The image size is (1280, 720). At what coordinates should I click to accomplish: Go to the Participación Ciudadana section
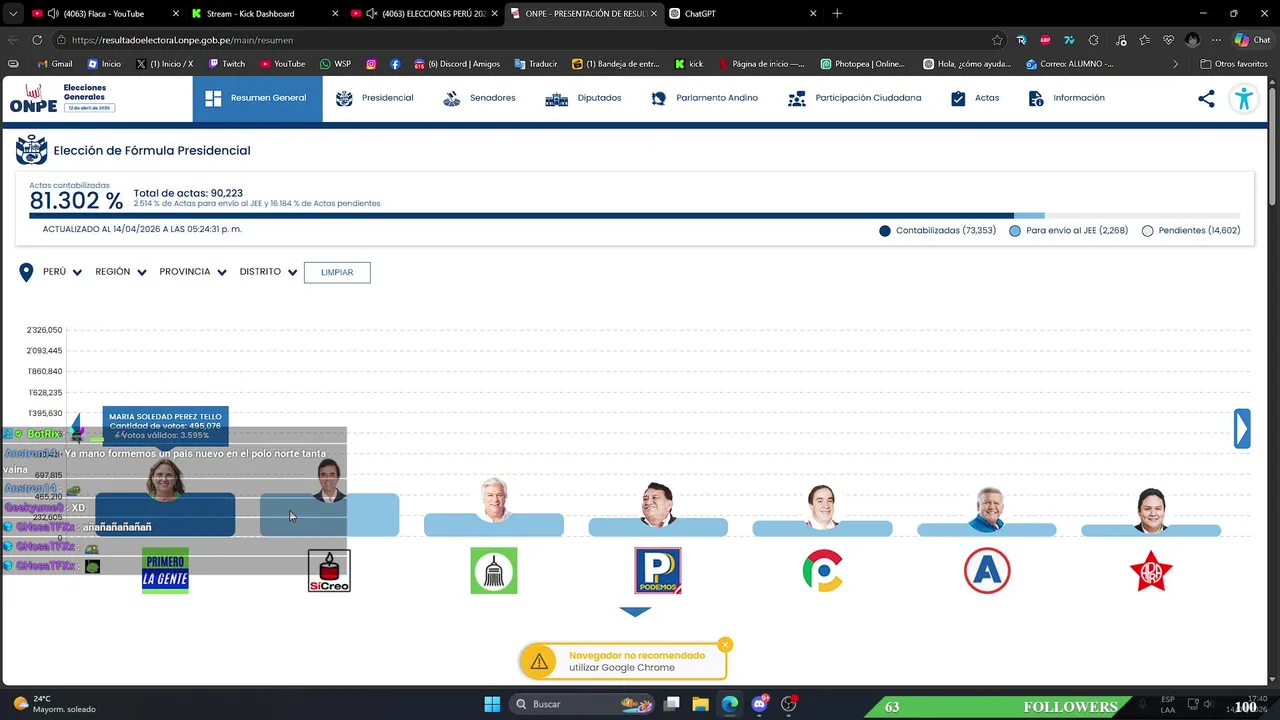point(855,98)
